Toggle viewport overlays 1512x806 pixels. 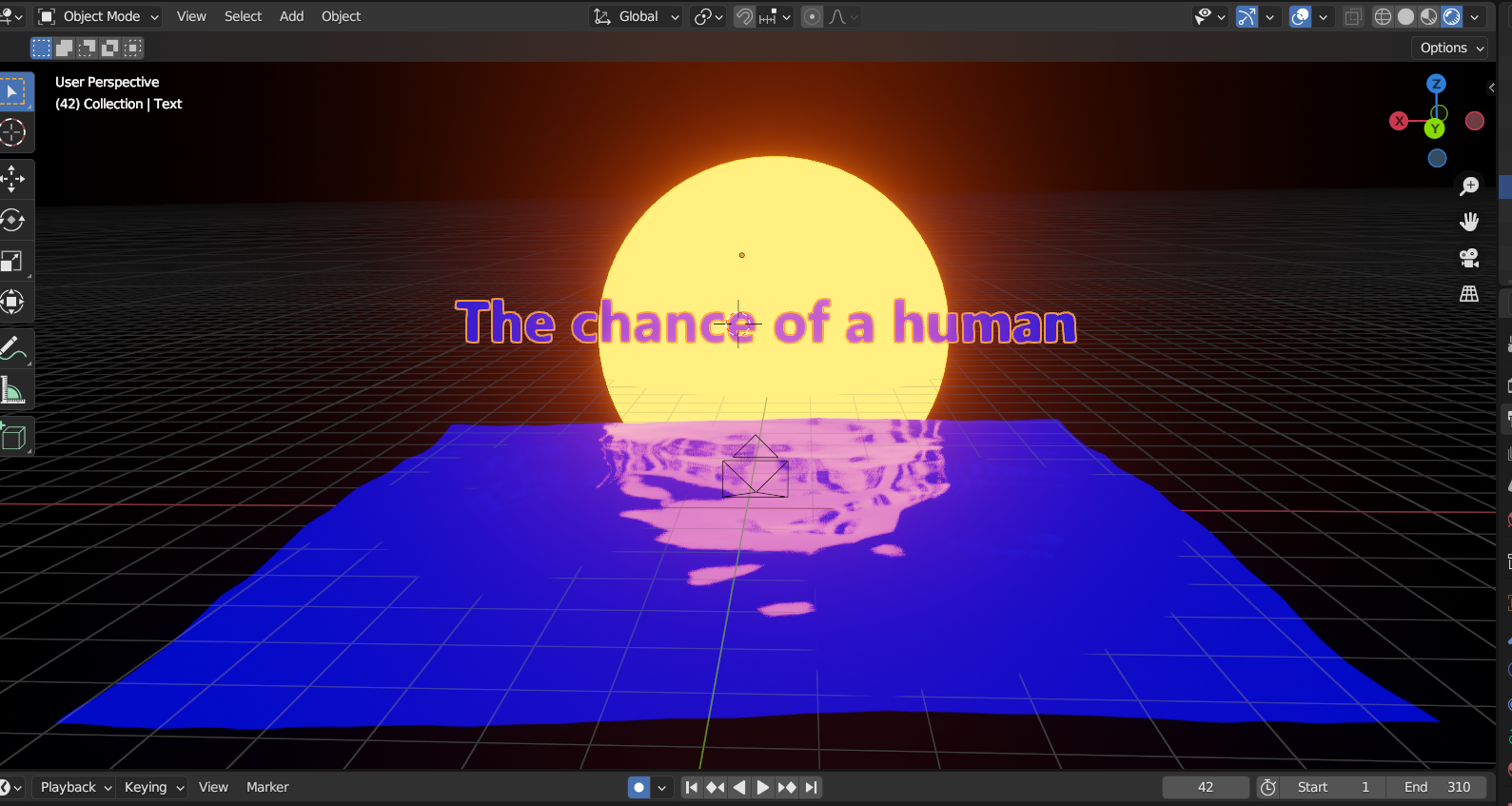point(1301,16)
